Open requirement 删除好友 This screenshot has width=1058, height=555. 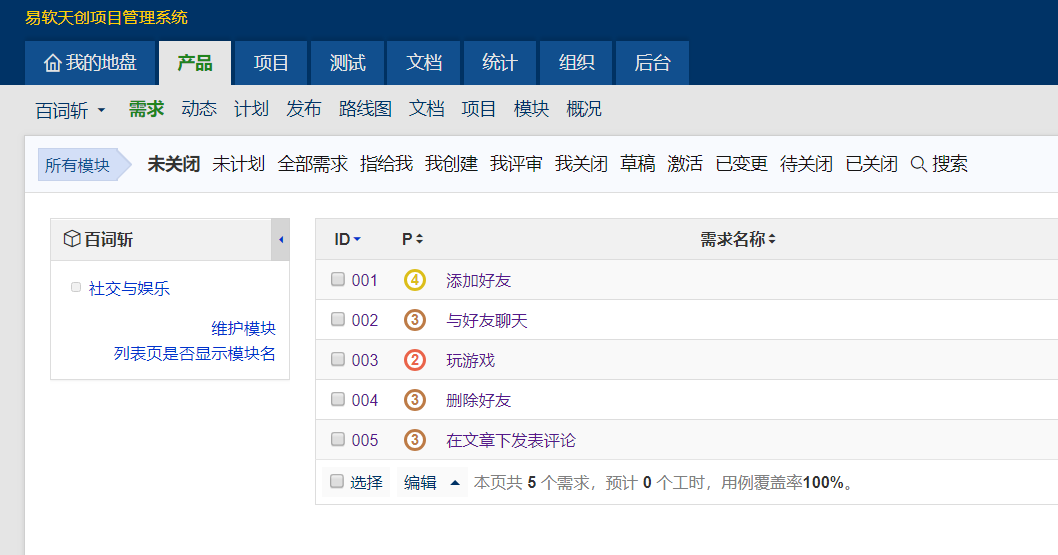478,401
